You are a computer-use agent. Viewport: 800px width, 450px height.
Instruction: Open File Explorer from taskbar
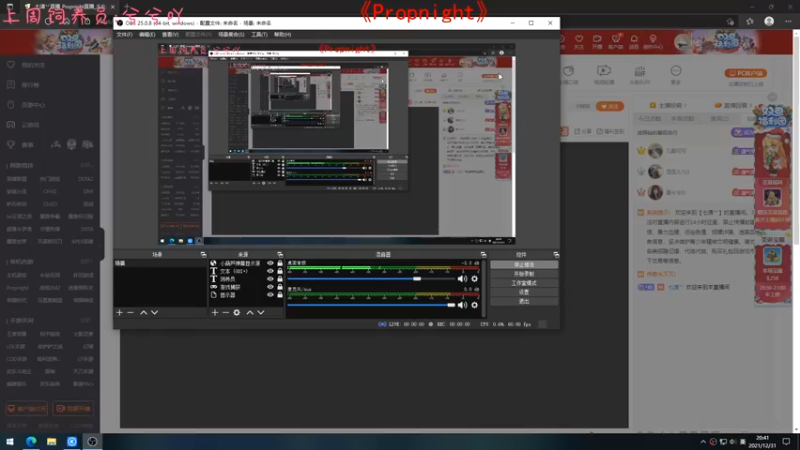(52, 441)
